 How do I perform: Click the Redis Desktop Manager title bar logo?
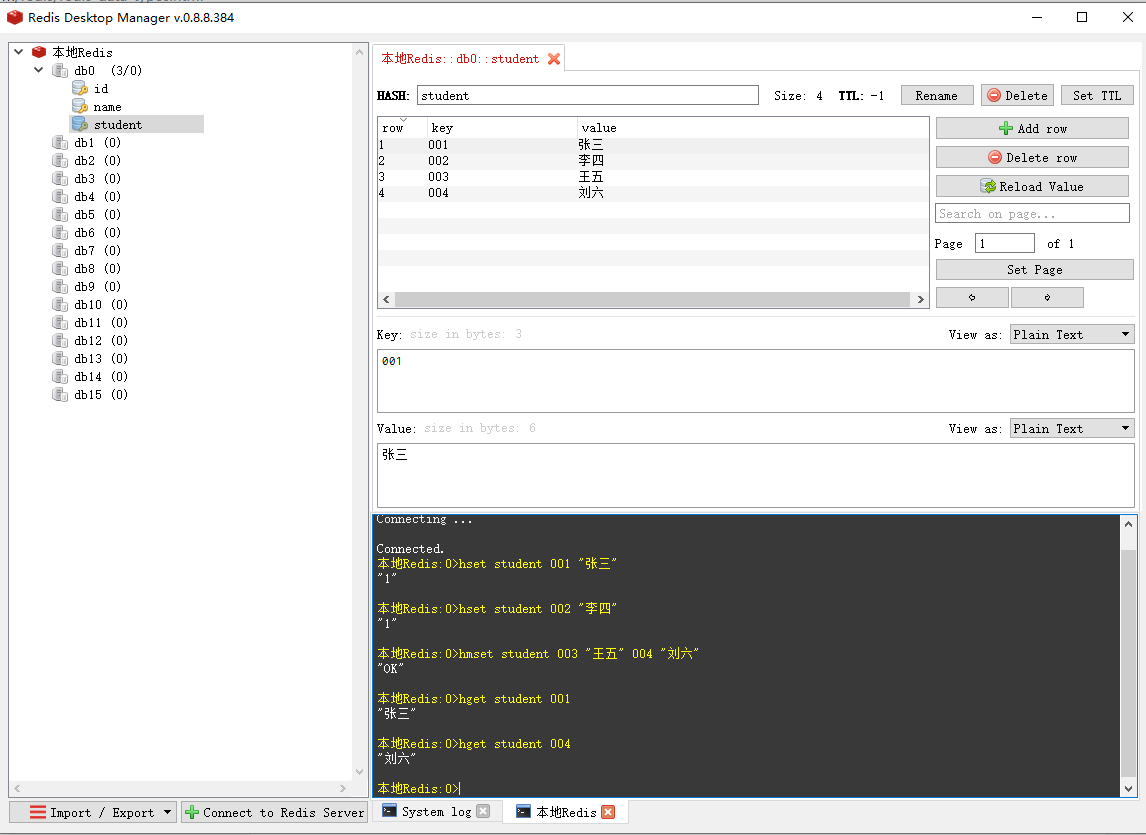tap(15, 17)
